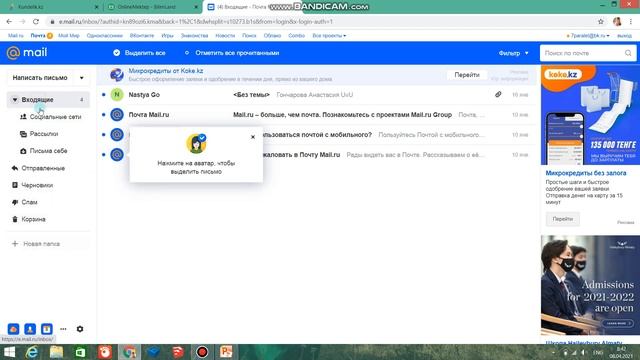Bookmark page with the star icon
640x360 pixels.
[x=601, y=22]
